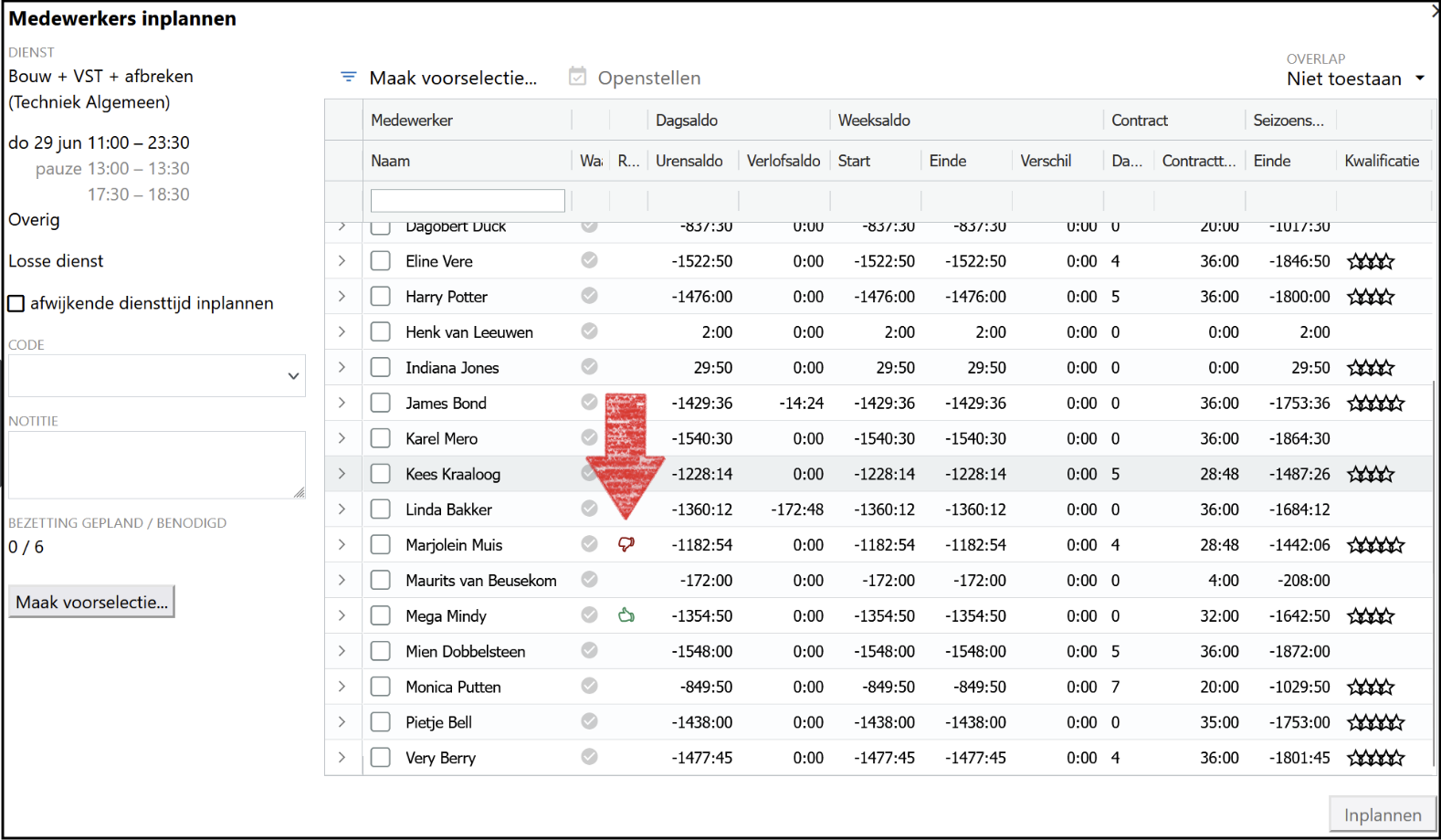This screenshot has height=840, width=1441.
Task: Tick the checkbox for Indiana Jones
Action: coord(381,367)
